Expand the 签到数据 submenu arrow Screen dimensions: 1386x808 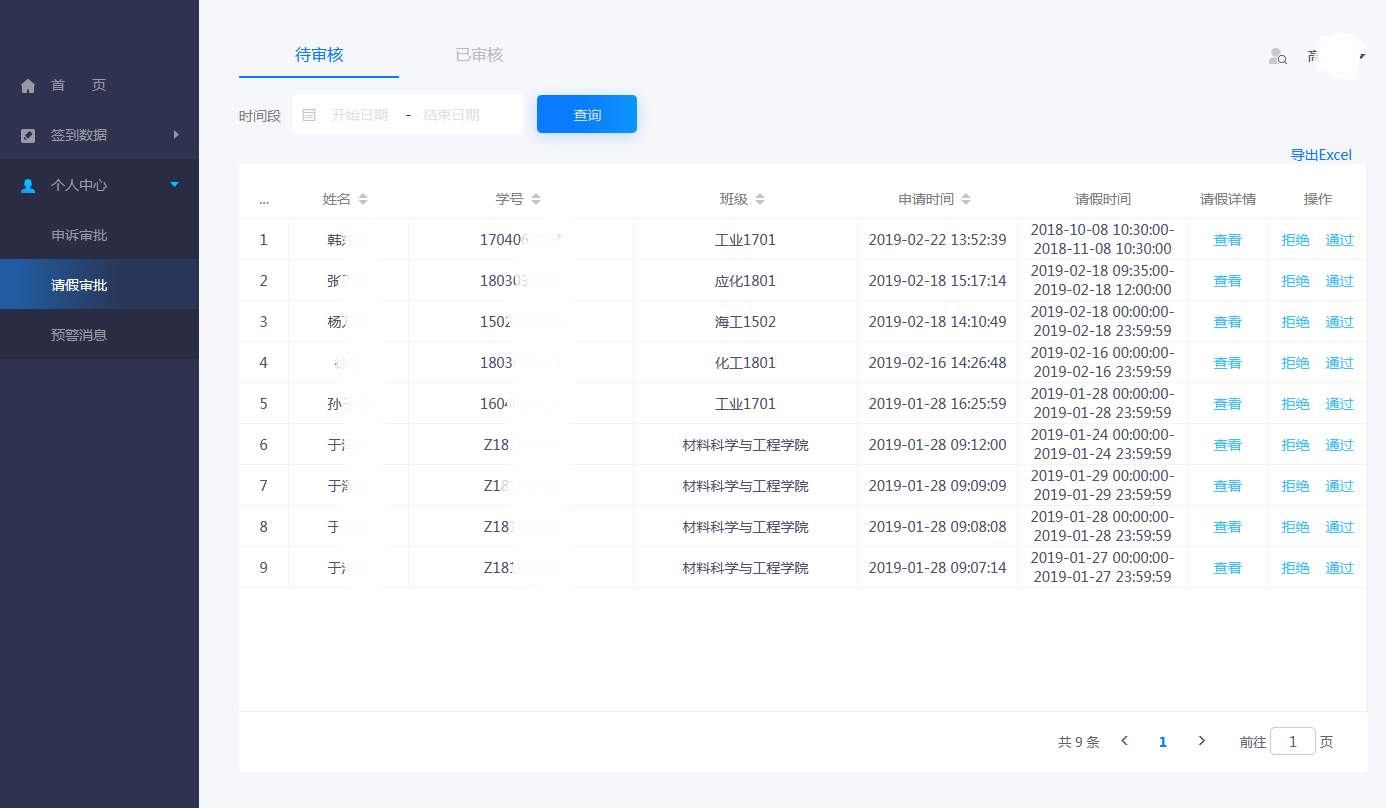pos(176,135)
